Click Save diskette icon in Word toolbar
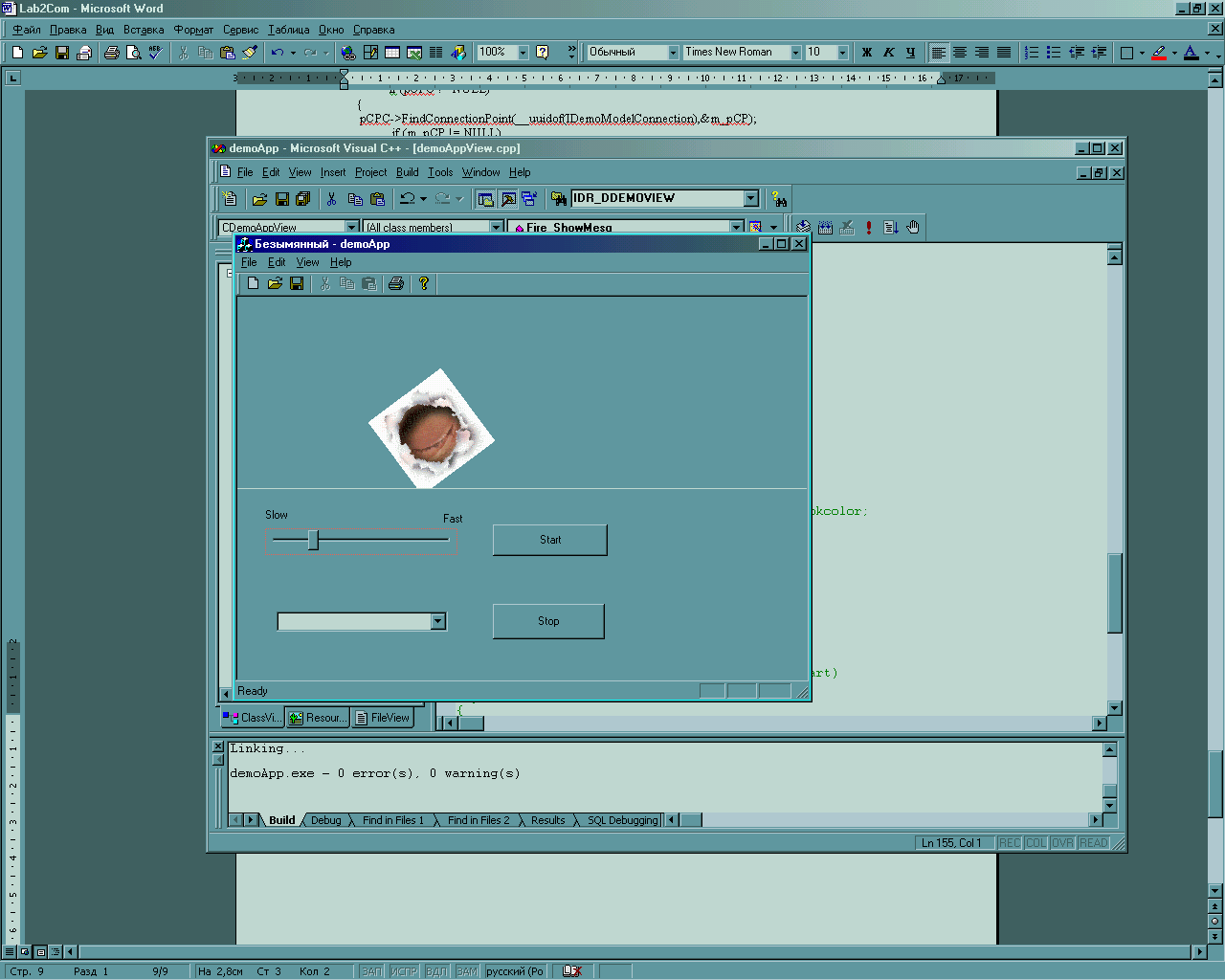Image resolution: width=1225 pixels, height=980 pixels. pyautogui.click(x=62, y=53)
